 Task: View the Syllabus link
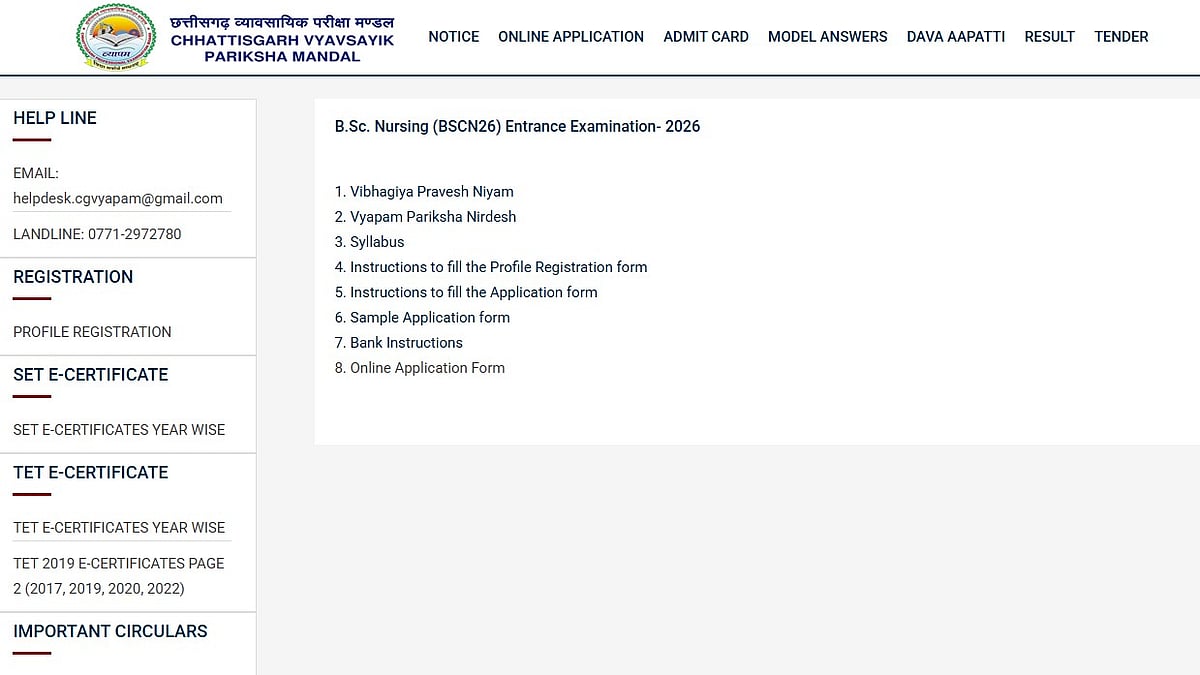(x=377, y=242)
